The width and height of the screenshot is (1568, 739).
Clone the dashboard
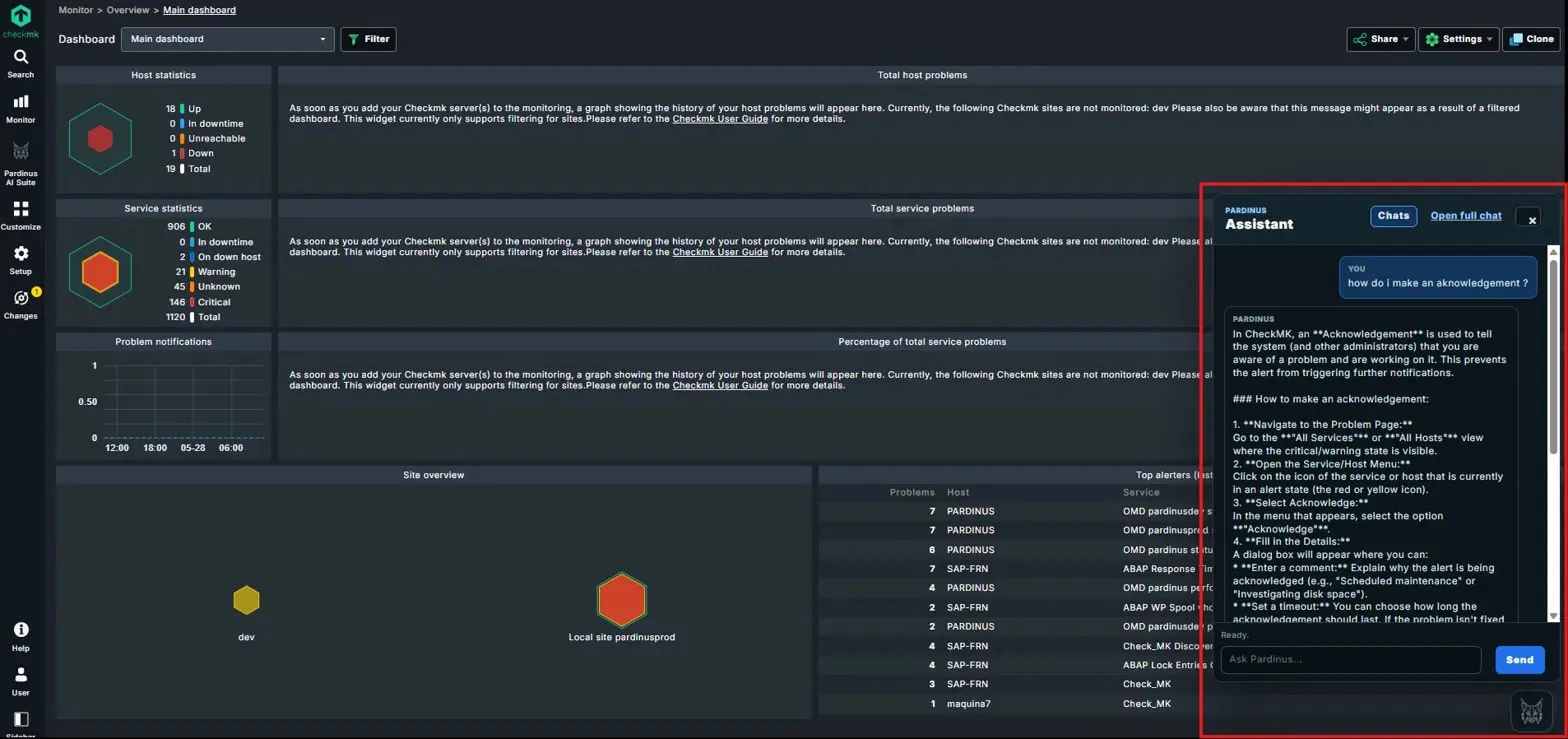coord(1531,39)
